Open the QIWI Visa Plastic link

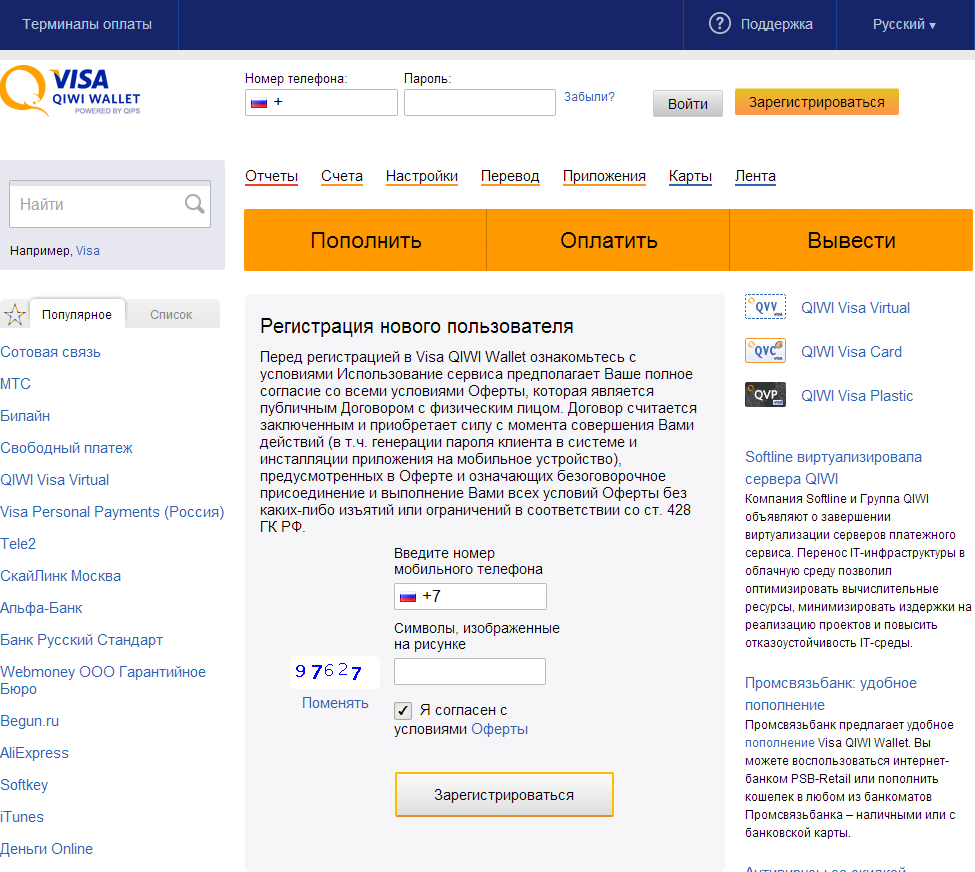(x=857, y=396)
